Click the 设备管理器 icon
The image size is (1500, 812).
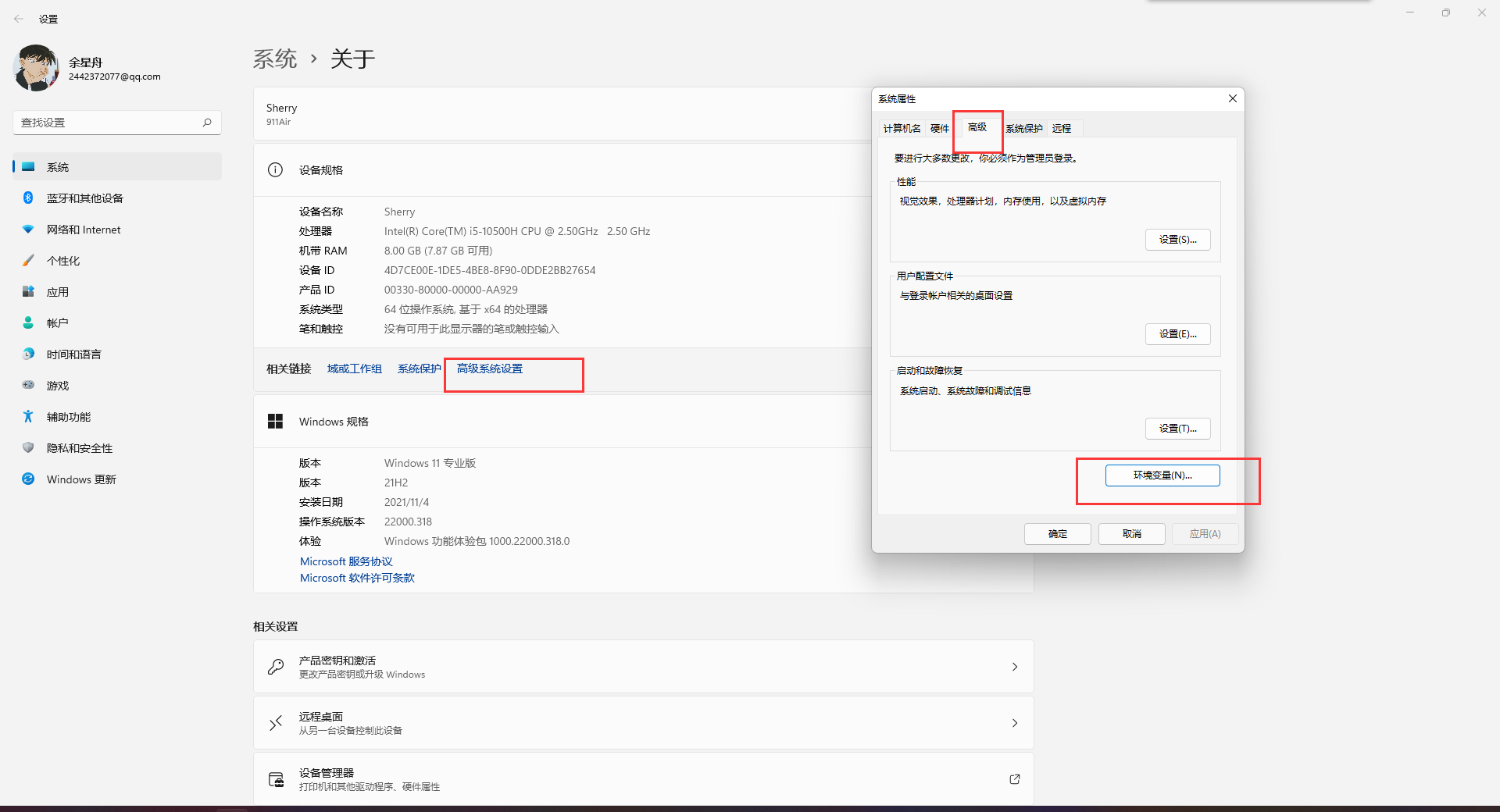click(276, 779)
